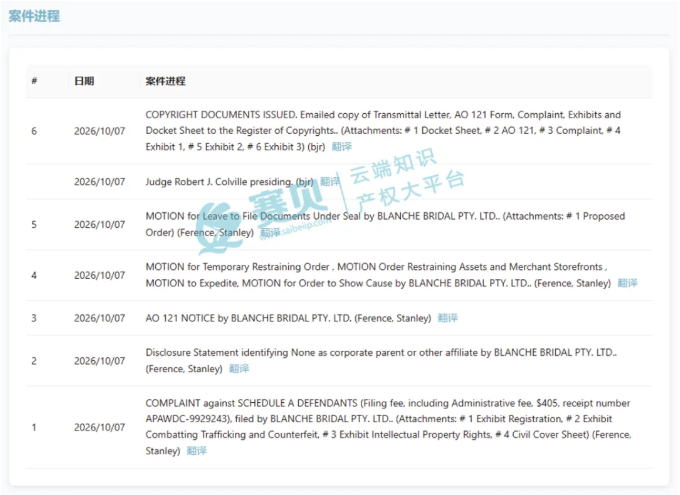This screenshot has height=495, width=680.
Task: Click 翻译 link for Leave to File Under Seal entry
Action: pos(270,233)
